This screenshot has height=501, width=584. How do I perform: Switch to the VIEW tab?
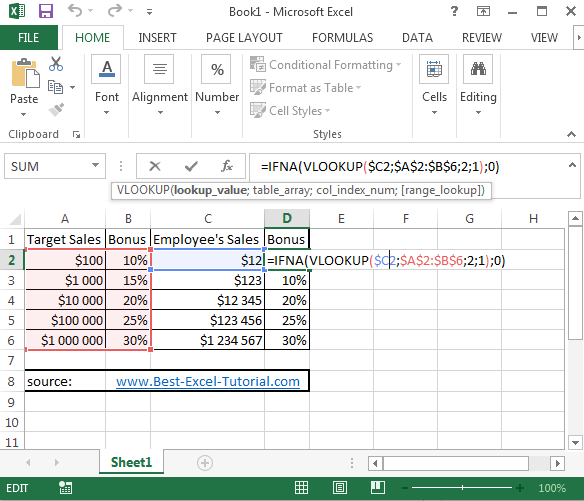[x=544, y=38]
